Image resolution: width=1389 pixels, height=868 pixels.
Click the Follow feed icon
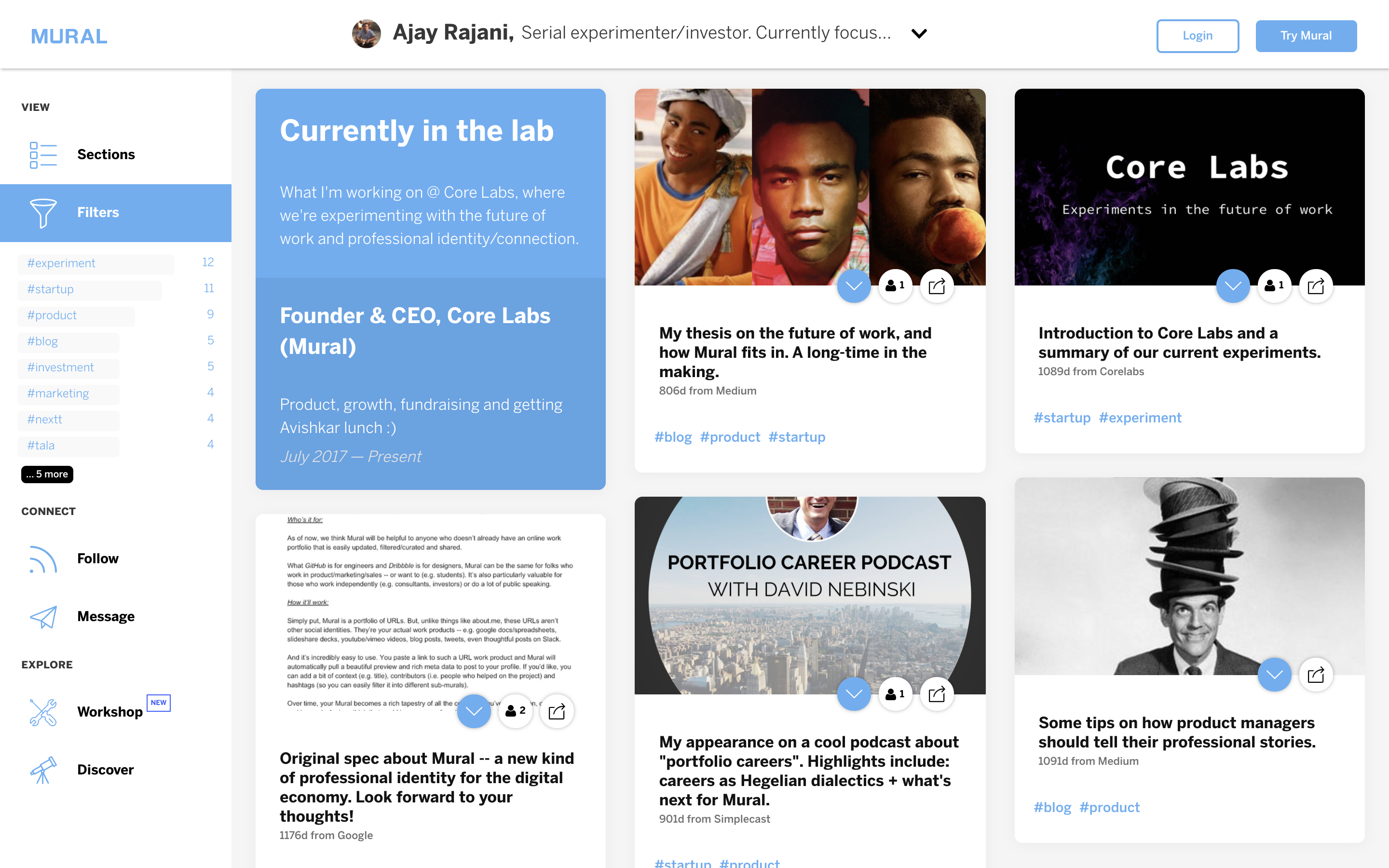(x=43, y=559)
